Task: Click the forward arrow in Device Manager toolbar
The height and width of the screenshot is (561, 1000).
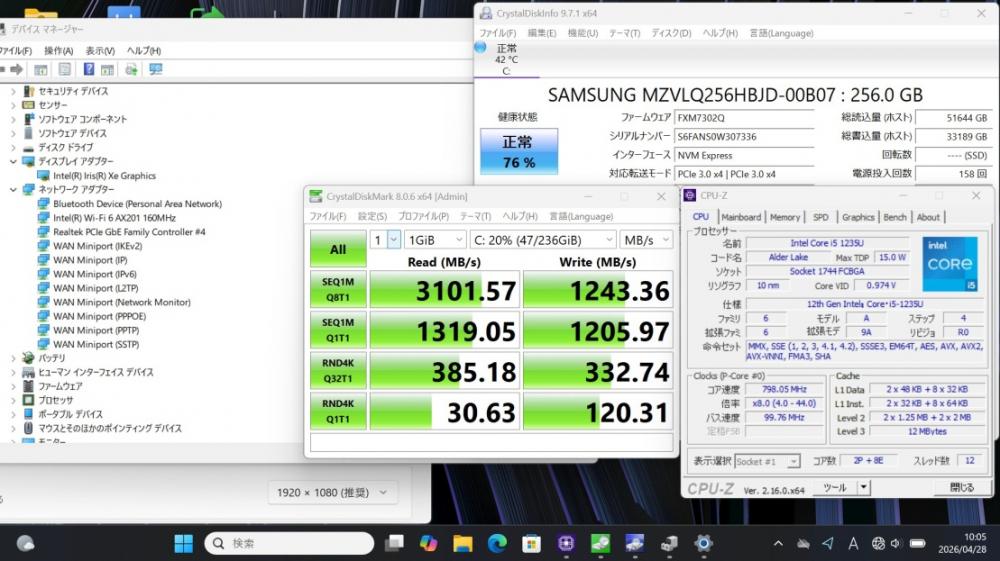Action: (x=17, y=69)
